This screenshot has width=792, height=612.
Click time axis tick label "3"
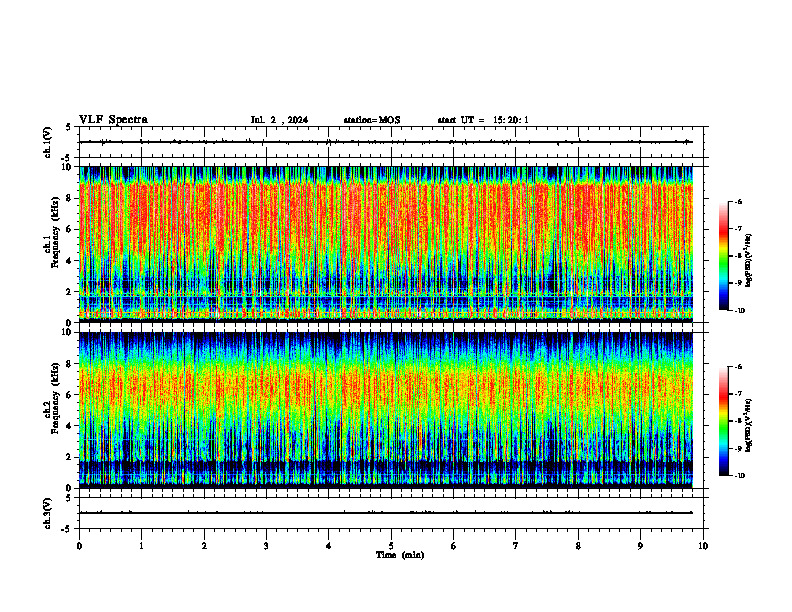coord(266,546)
